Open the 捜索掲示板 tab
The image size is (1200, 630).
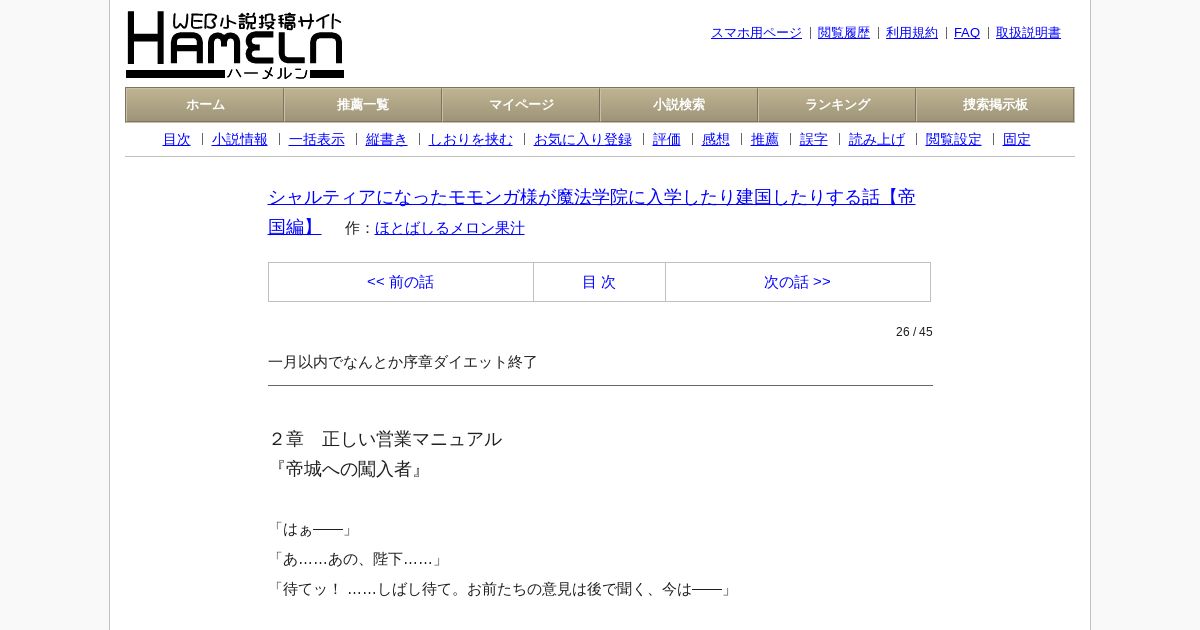click(x=995, y=105)
